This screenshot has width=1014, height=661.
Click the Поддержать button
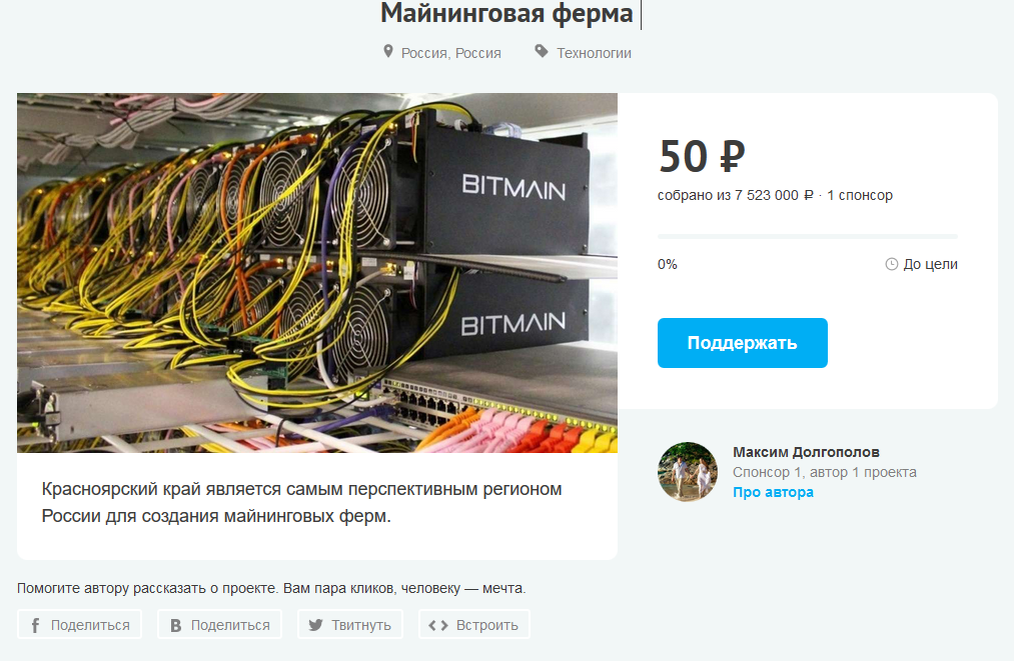742,343
